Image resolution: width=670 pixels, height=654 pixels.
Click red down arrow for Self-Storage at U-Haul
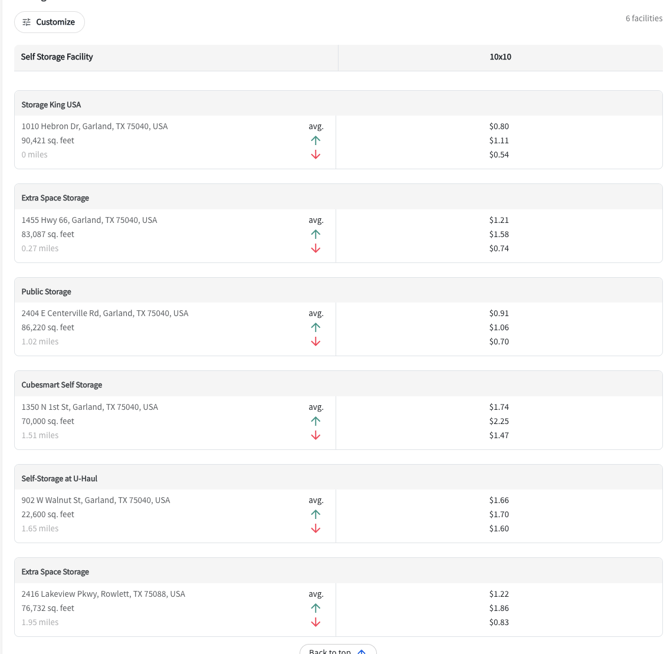pyautogui.click(x=316, y=528)
